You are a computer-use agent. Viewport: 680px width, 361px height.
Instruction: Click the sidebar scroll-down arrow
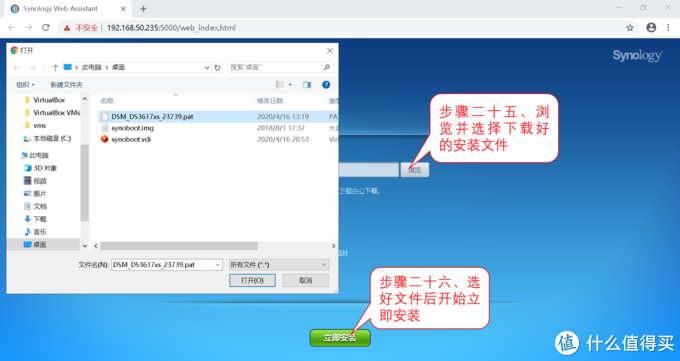(85, 246)
